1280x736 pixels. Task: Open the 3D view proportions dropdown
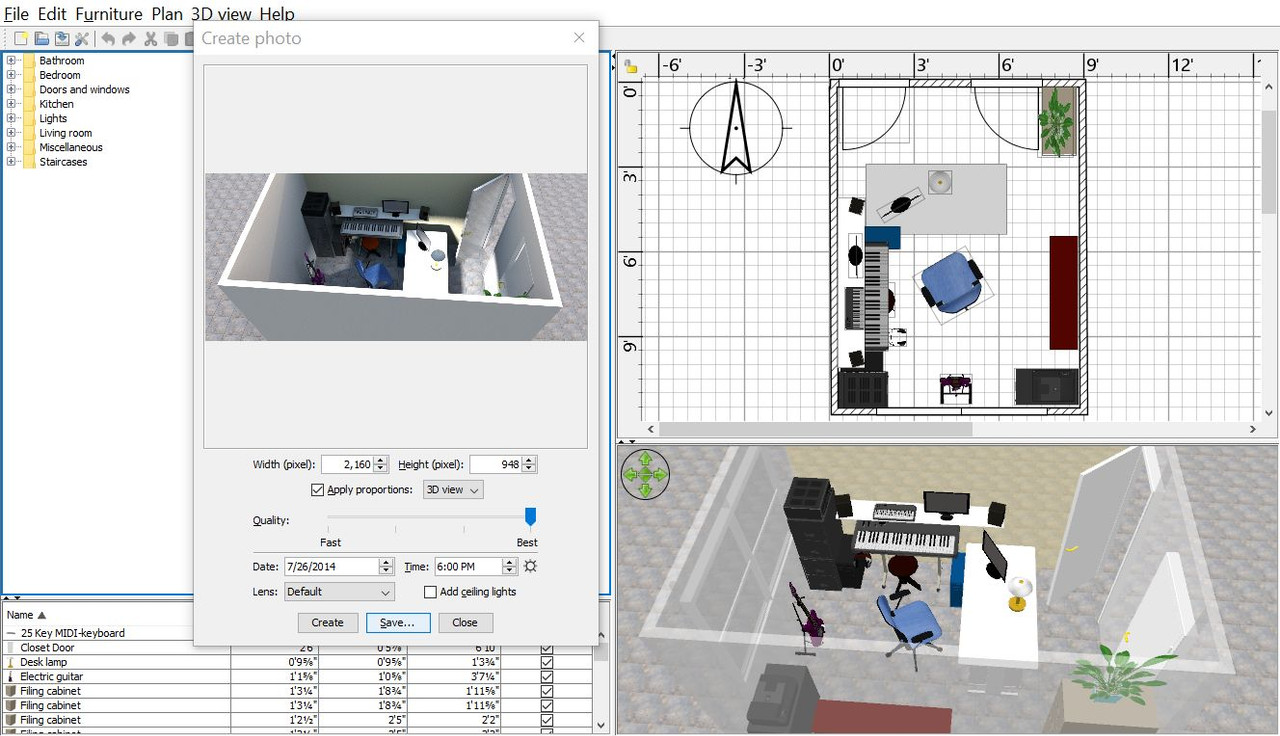[452, 490]
